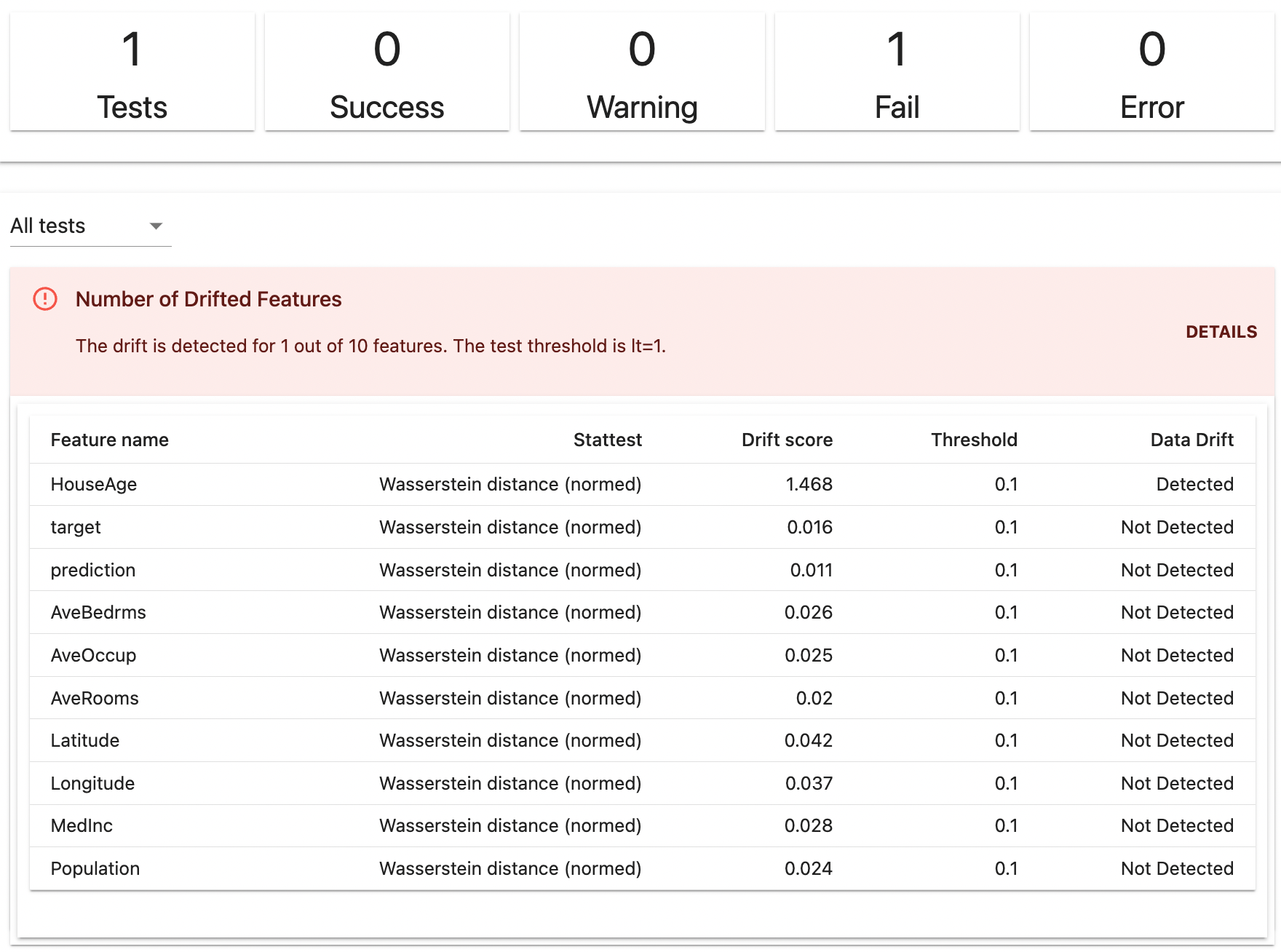Click the Threshold column header
The width and height of the screenshot is (1281, 952).
pos(974,440)
